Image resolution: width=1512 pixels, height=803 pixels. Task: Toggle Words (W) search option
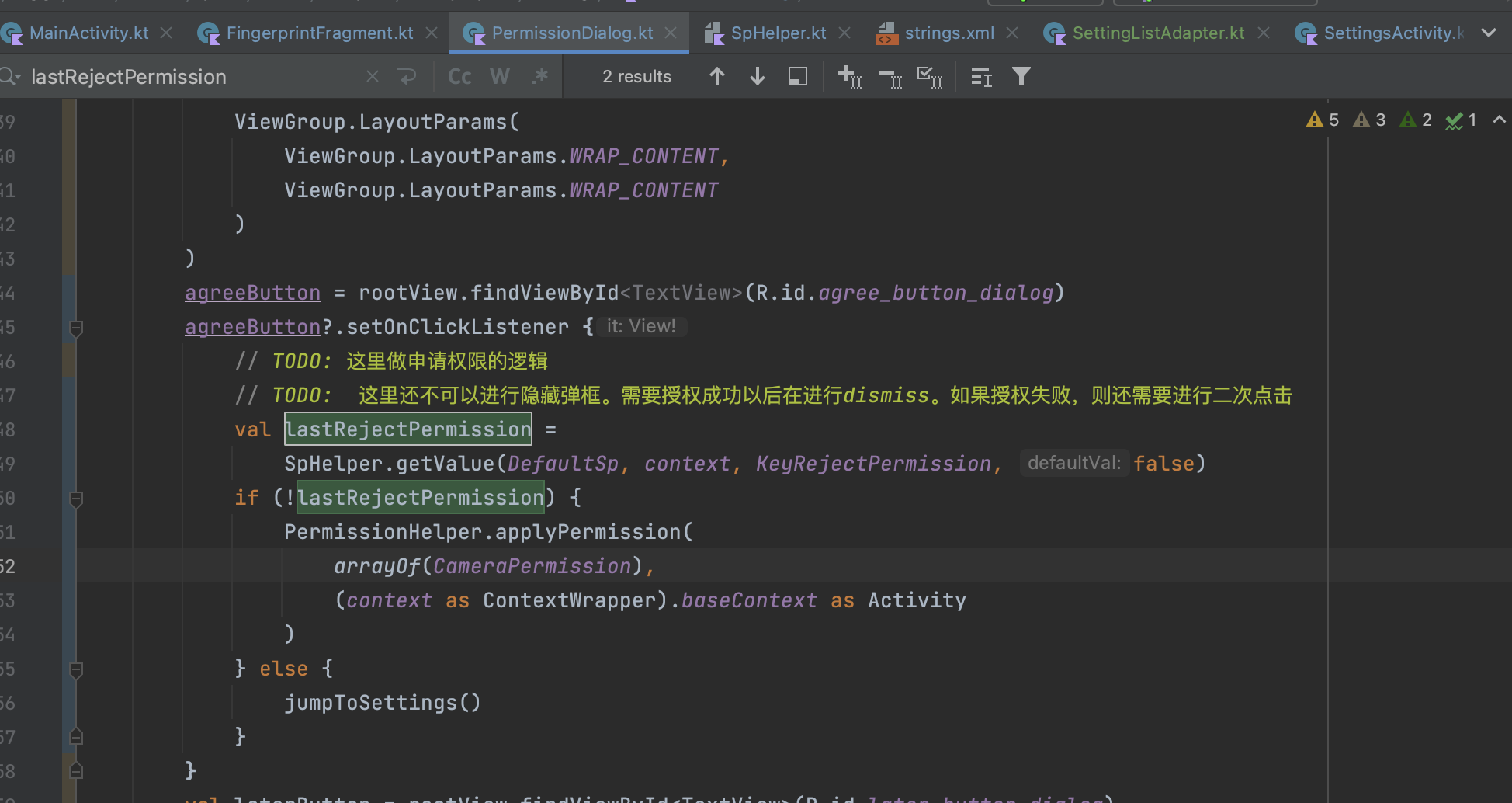click(500, 76)
